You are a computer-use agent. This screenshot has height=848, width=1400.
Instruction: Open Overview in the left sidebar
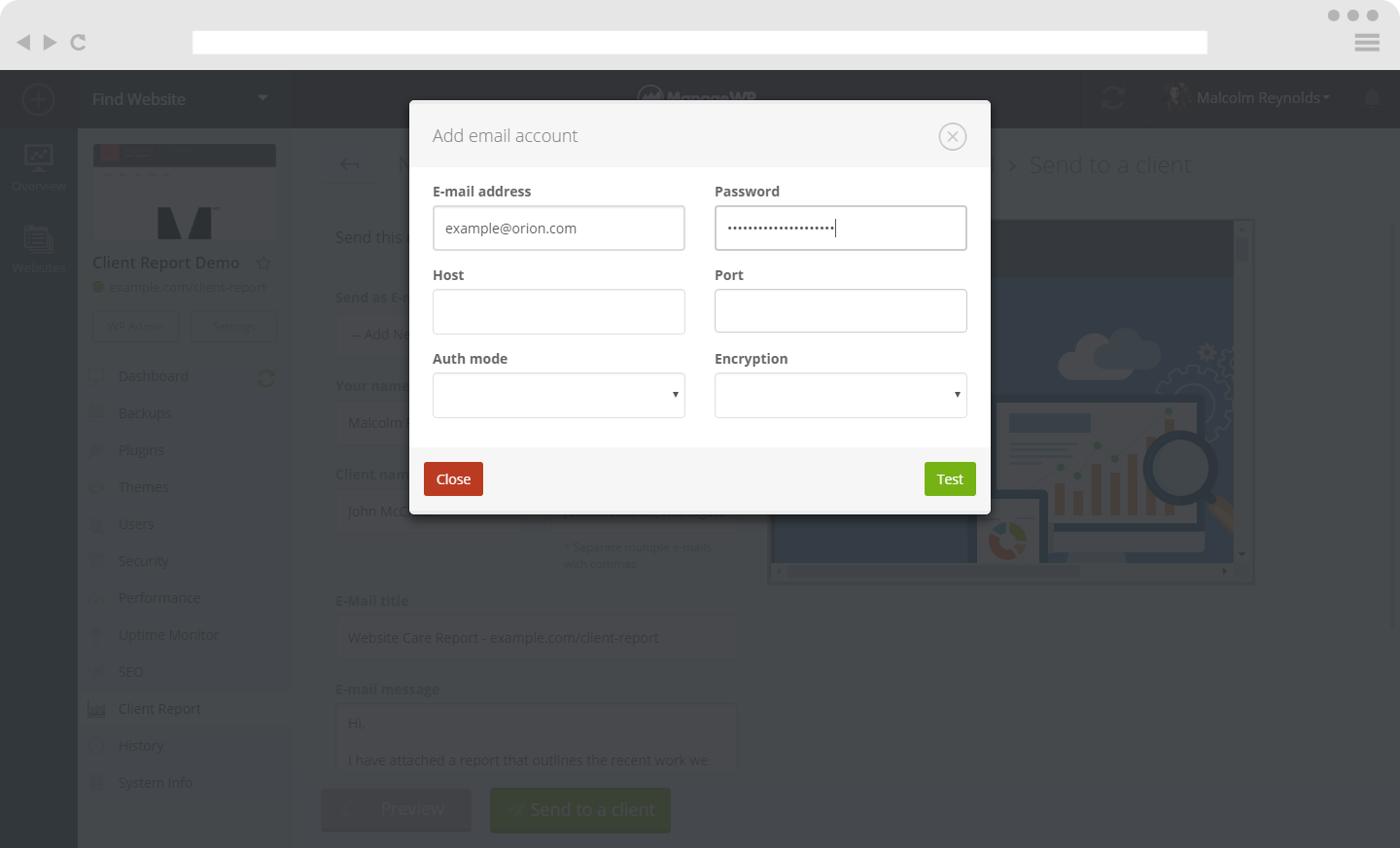[39, 168]
